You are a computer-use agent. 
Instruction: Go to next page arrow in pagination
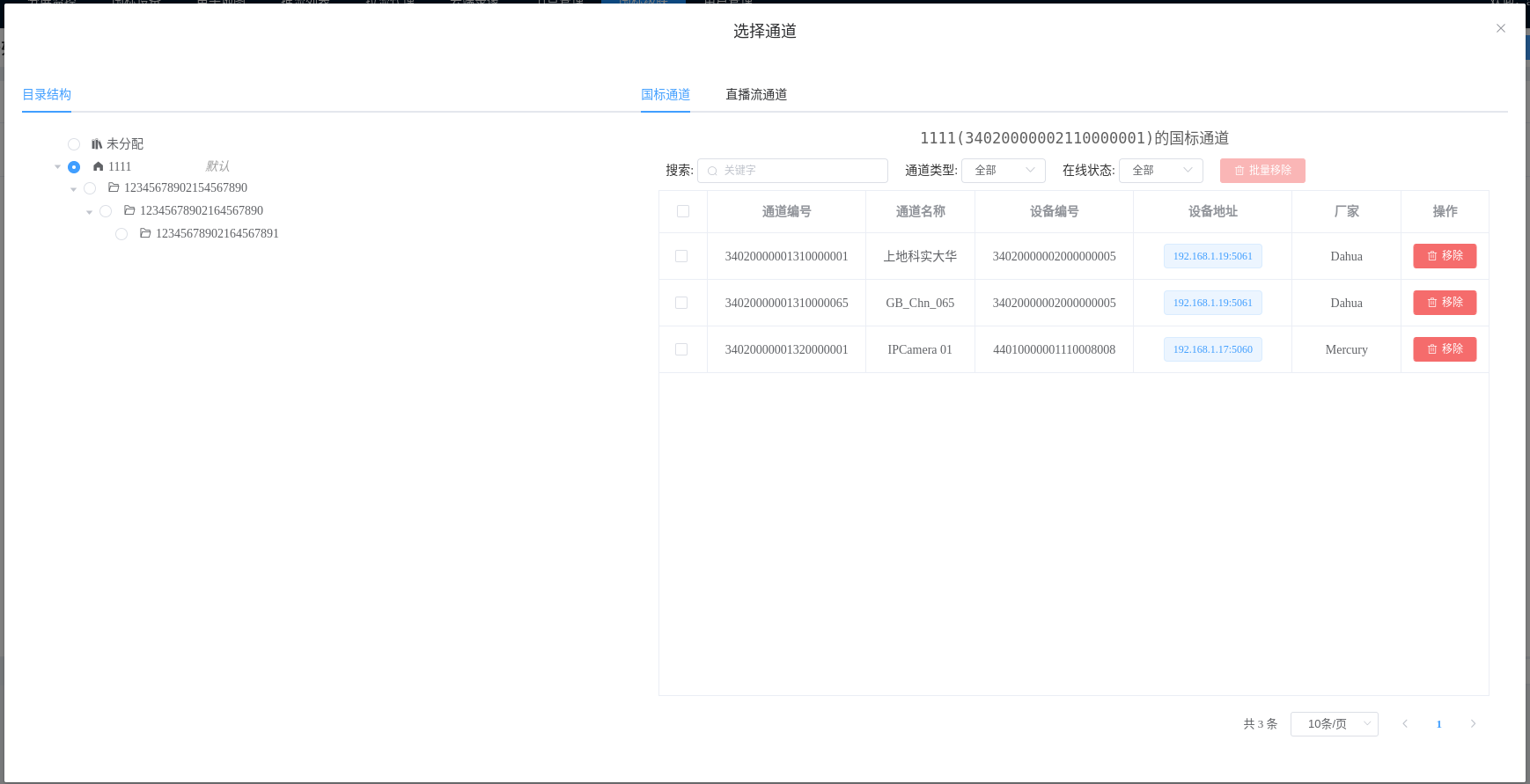click(1473, 724)
